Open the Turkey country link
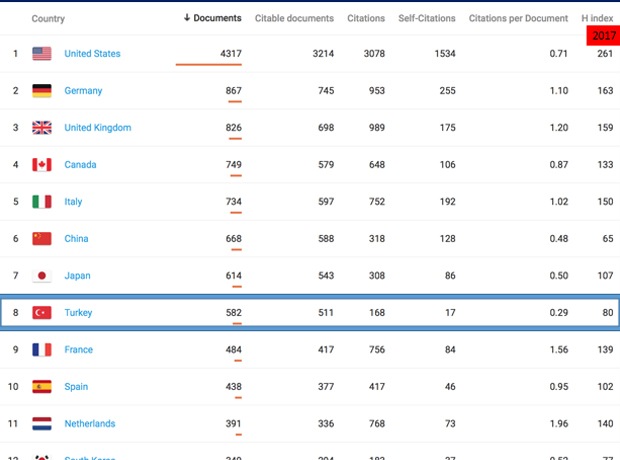 [78, 313]
